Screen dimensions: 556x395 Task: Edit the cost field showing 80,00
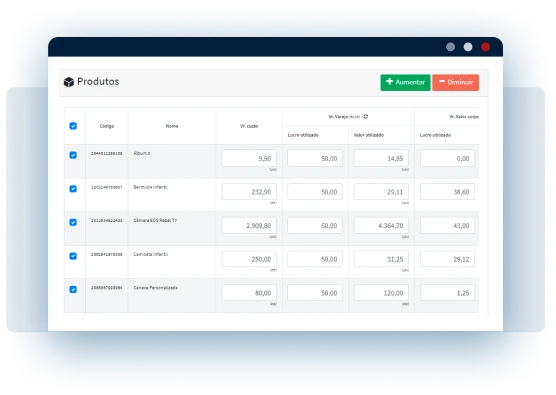249,293
